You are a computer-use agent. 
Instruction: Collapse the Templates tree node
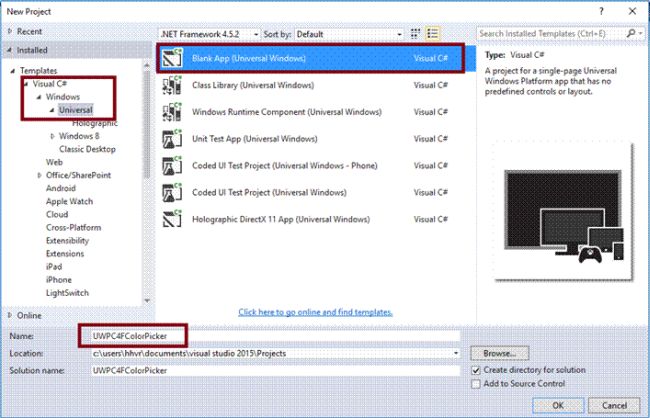(x=13, y=71)
